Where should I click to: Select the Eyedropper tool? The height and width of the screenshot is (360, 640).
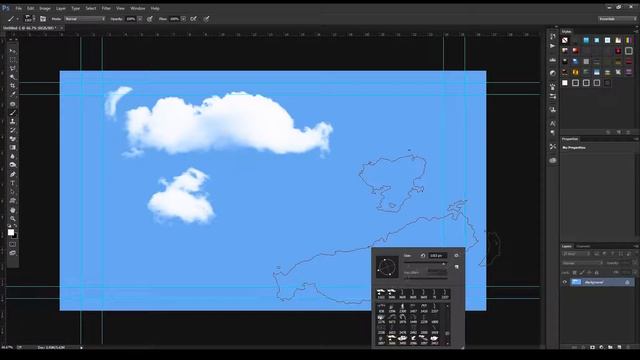click(13, 95)
